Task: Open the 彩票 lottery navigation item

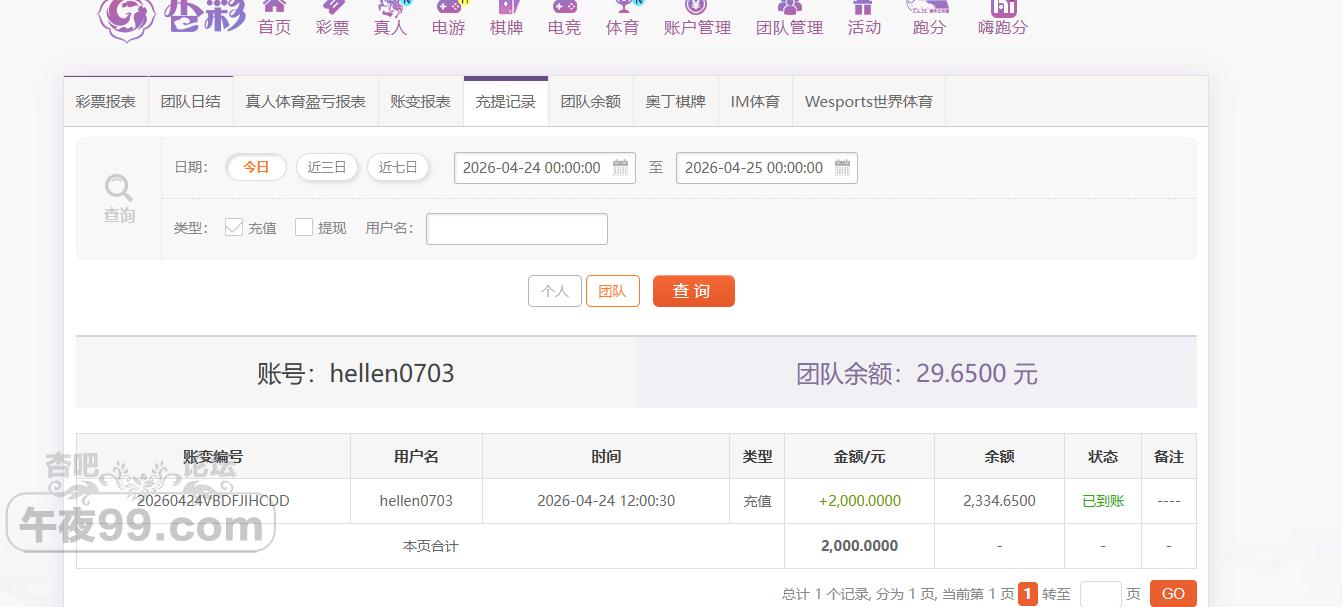Action: [x=332, y=20]
